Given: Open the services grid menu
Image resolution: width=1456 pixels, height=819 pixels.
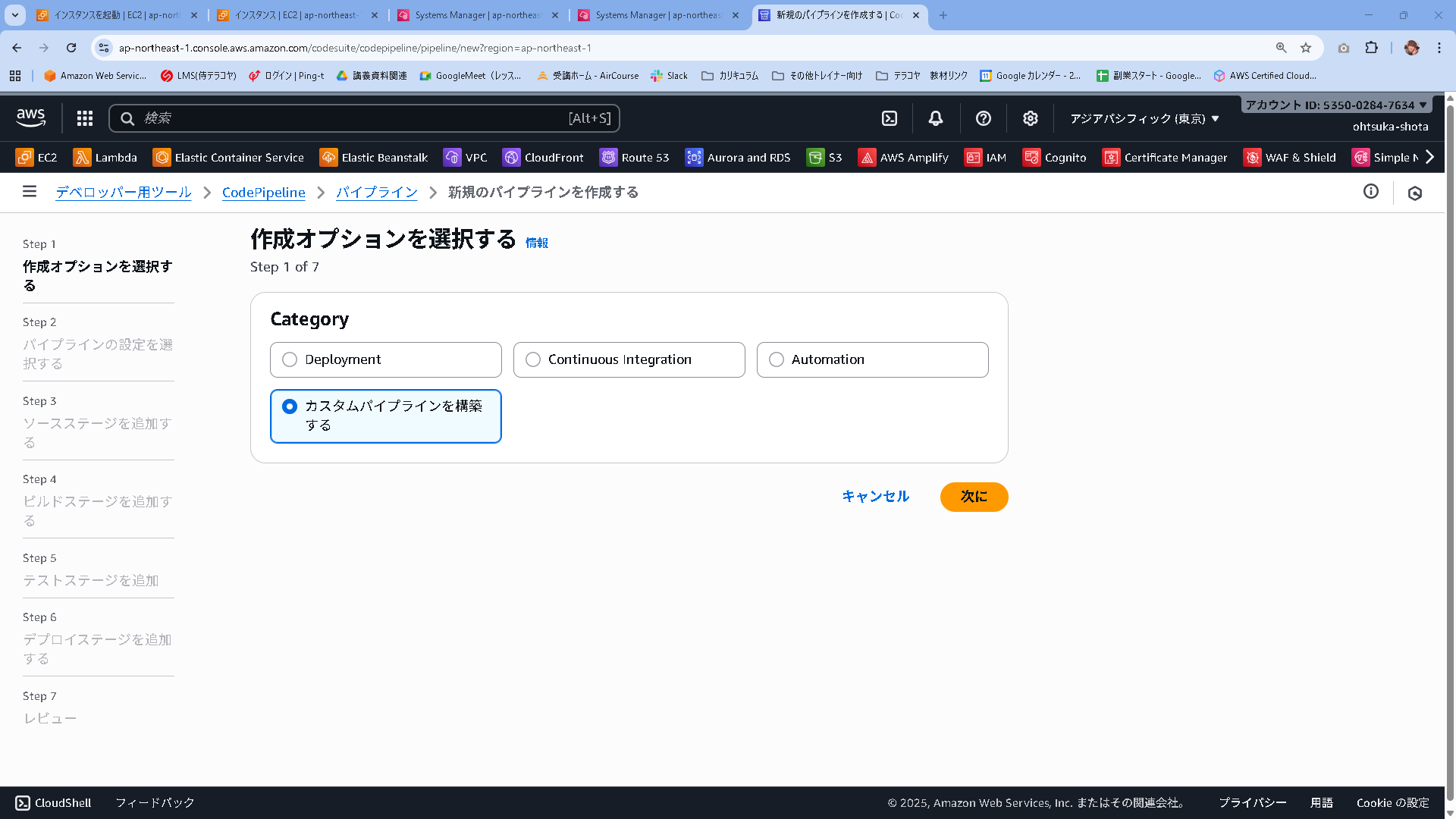Looking at the screenshot, I should point(84,118).
